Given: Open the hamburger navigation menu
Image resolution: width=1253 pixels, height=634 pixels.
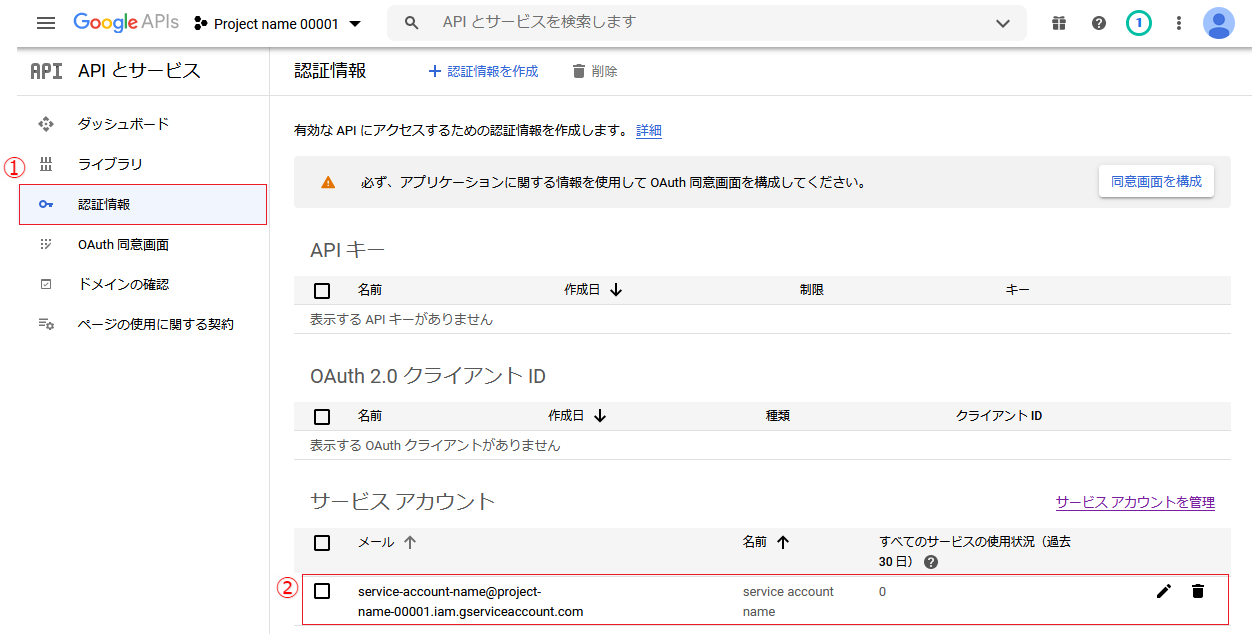Looking at the screenshot, I should 46,23.
